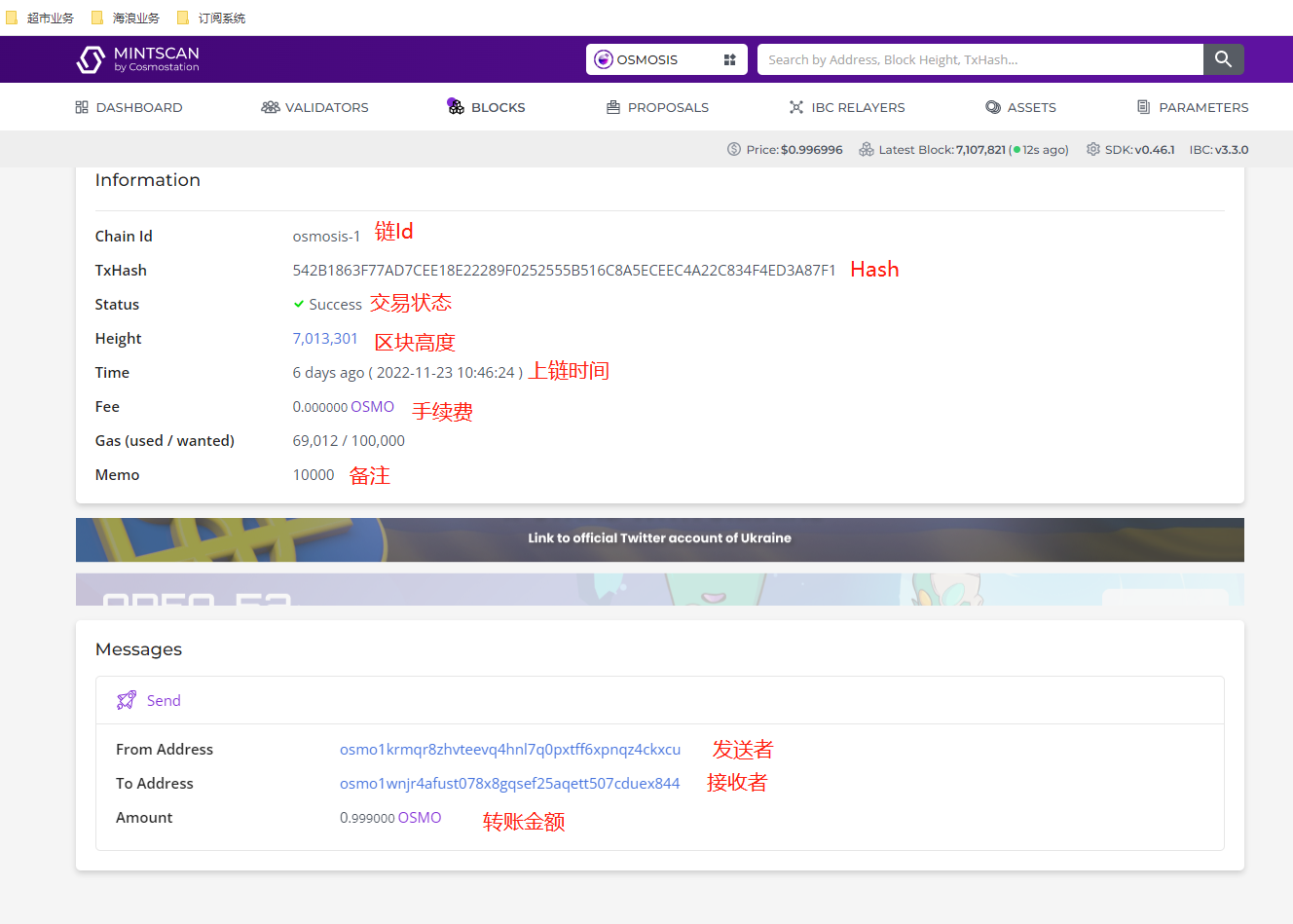Click the green Success check icon
The image size is (1293, 924).
(x=299, y=304)
